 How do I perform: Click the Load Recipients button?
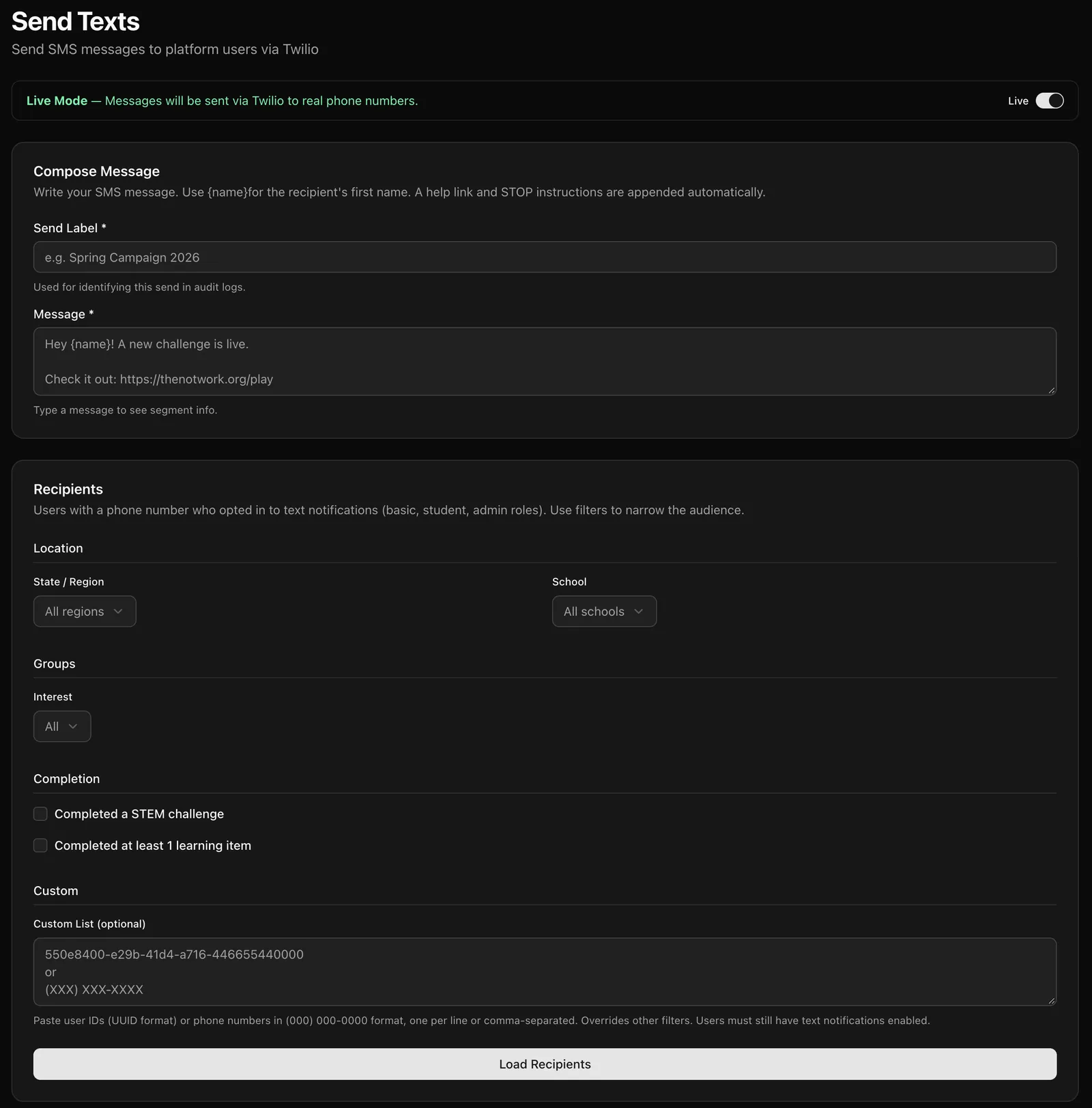click(x=545, y=1064)
